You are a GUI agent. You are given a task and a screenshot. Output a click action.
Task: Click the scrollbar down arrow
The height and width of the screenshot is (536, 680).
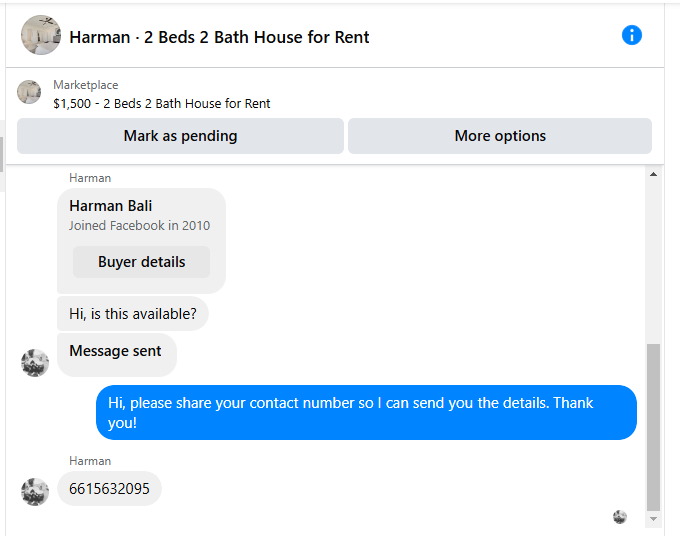point(653,519)
